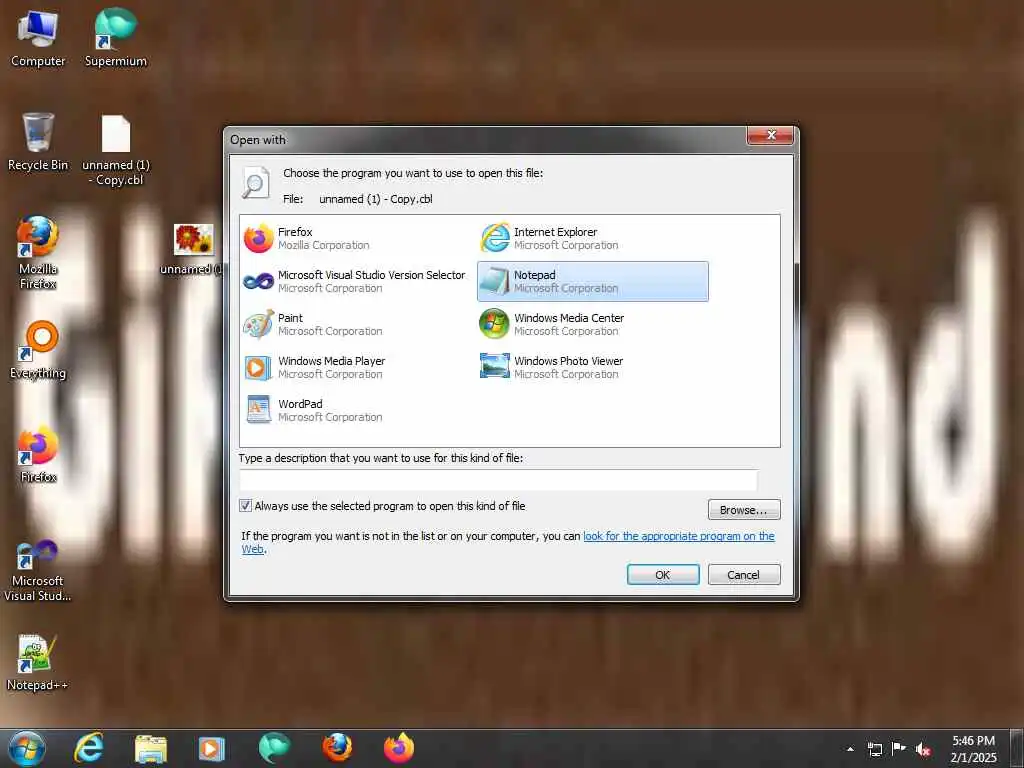Click Cancel in Open with dialog

coord(744,575)
